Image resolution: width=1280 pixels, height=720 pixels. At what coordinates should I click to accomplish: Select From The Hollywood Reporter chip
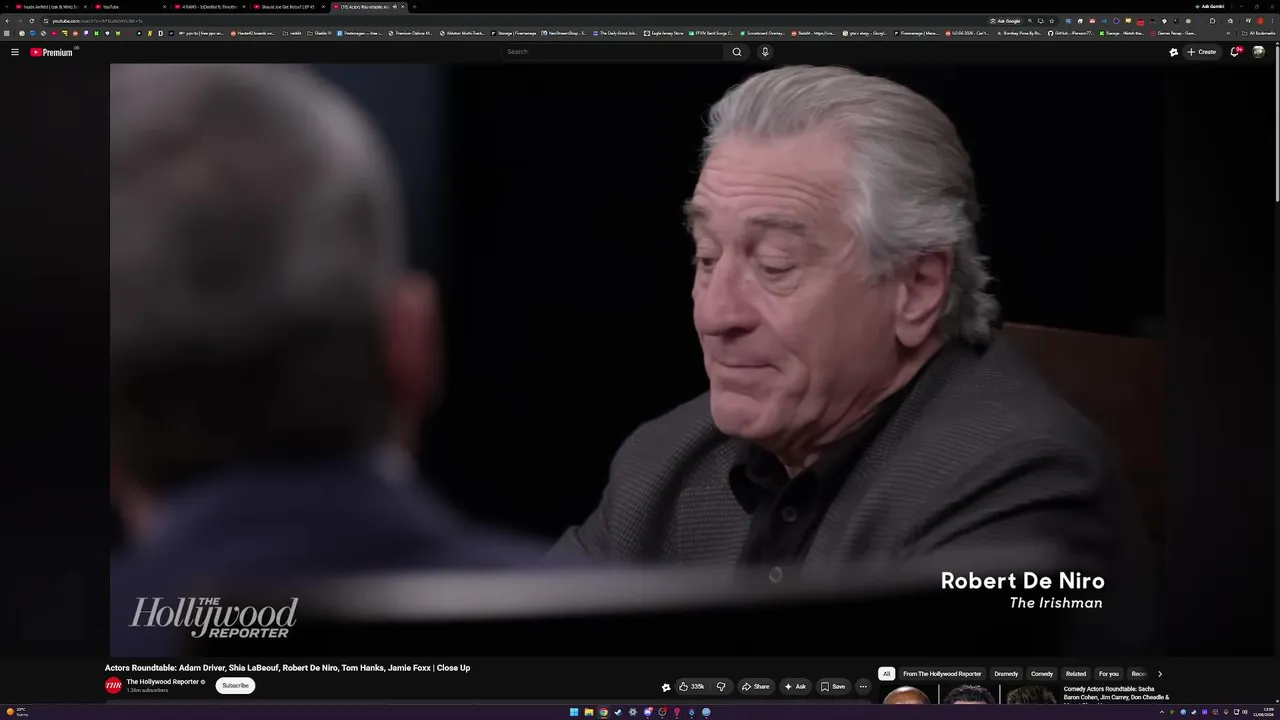point(942,674)
